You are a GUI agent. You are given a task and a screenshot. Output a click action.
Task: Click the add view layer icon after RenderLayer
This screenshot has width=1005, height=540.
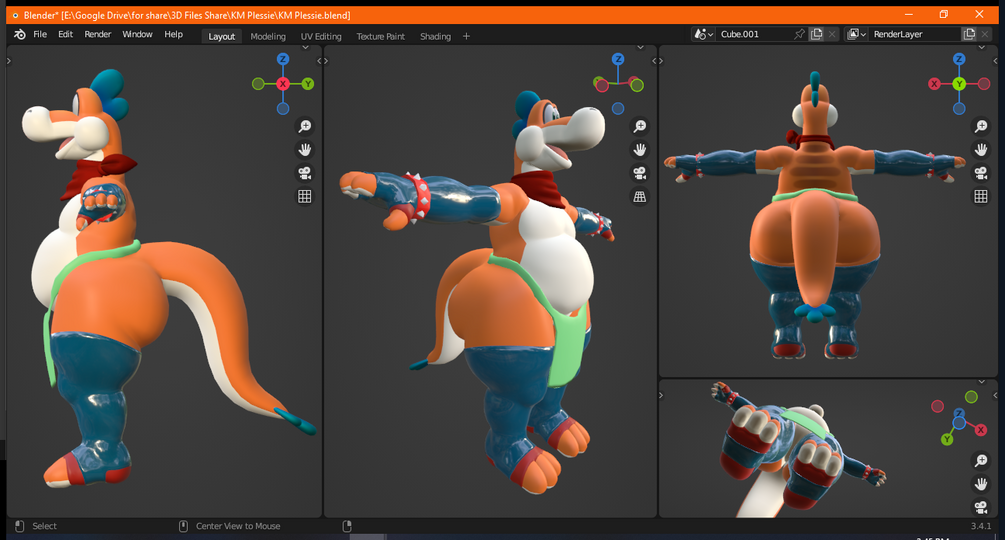pyautogui.click(x=969, y=35)
